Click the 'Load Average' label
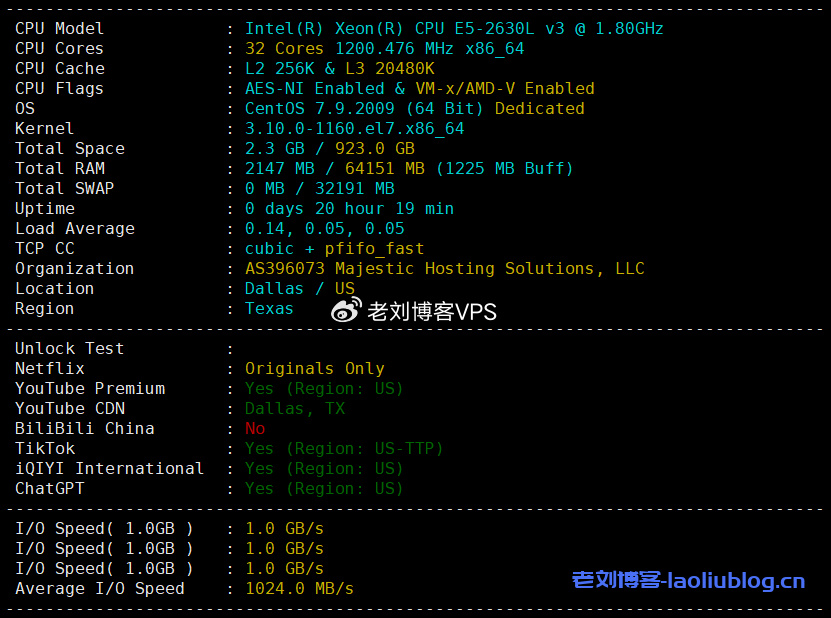This screenshot has width=831, height=618. coord(75,229)
